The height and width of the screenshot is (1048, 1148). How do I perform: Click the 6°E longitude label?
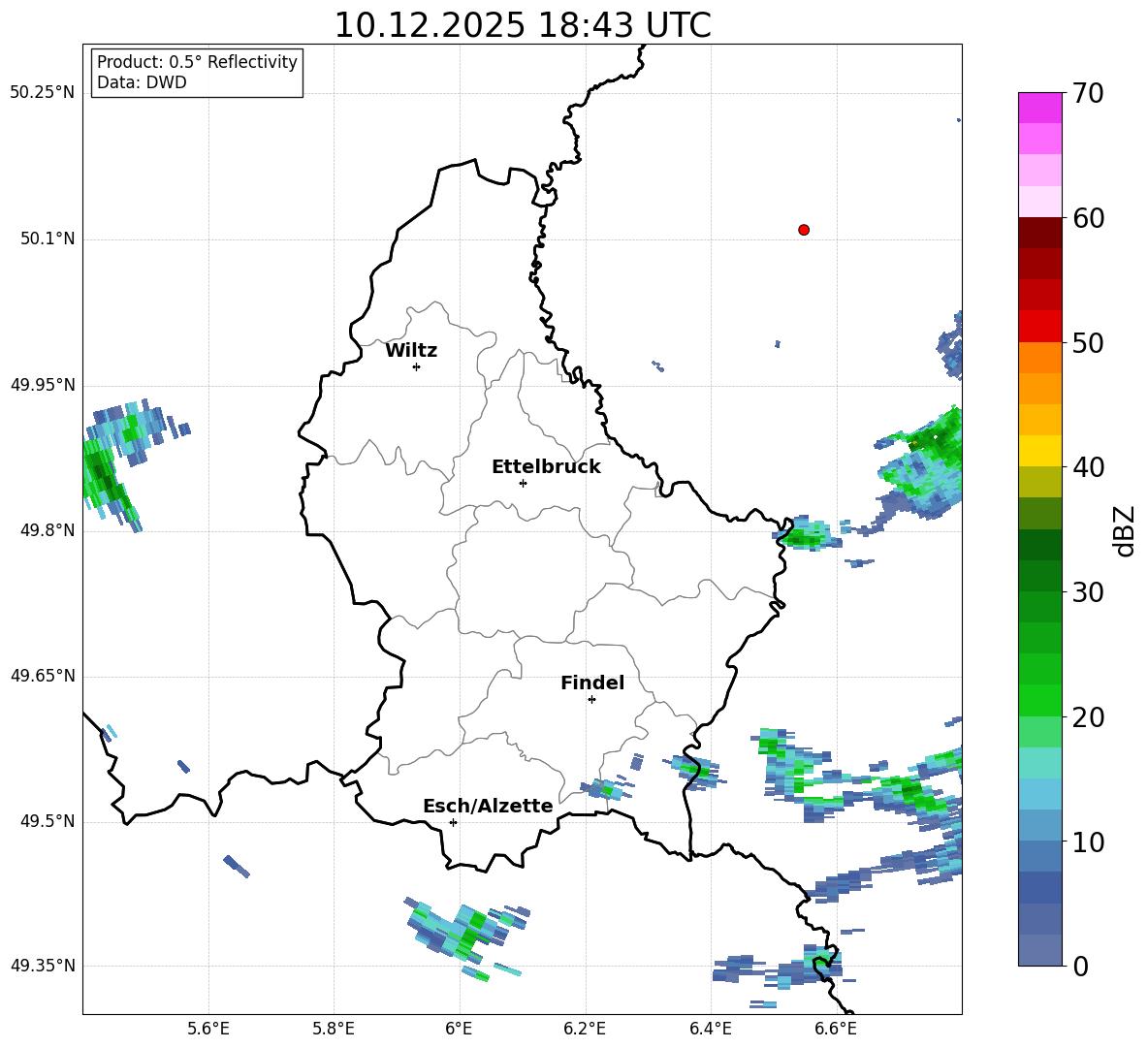[459, 1030]
